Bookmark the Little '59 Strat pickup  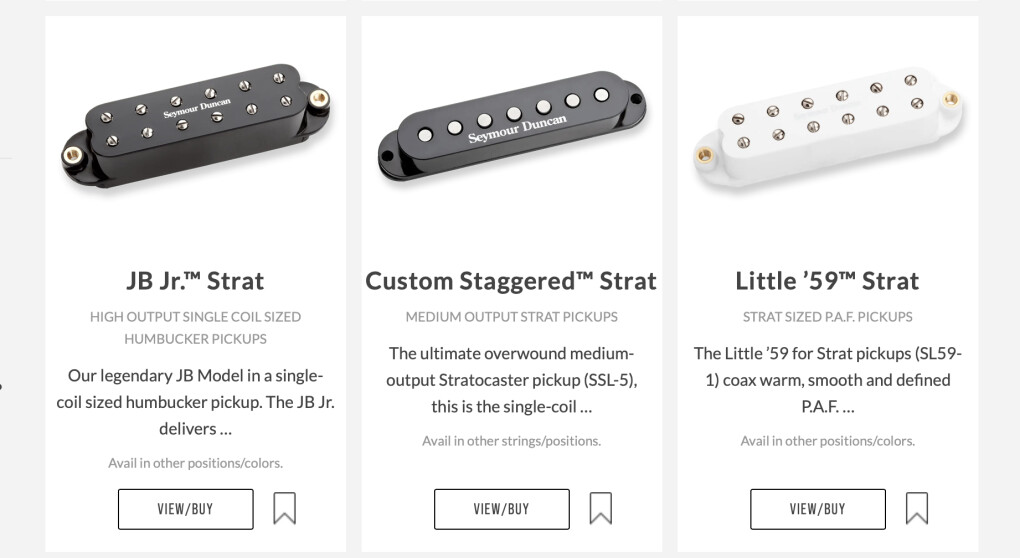pos(917,509)
